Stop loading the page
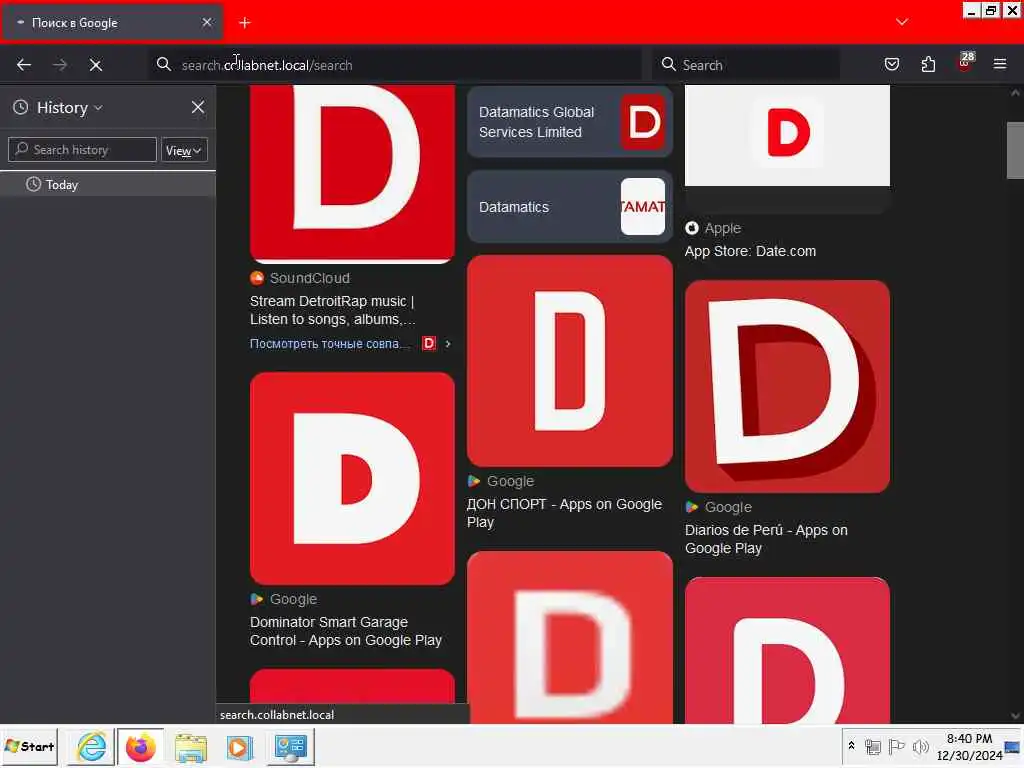 click(95, 65)
